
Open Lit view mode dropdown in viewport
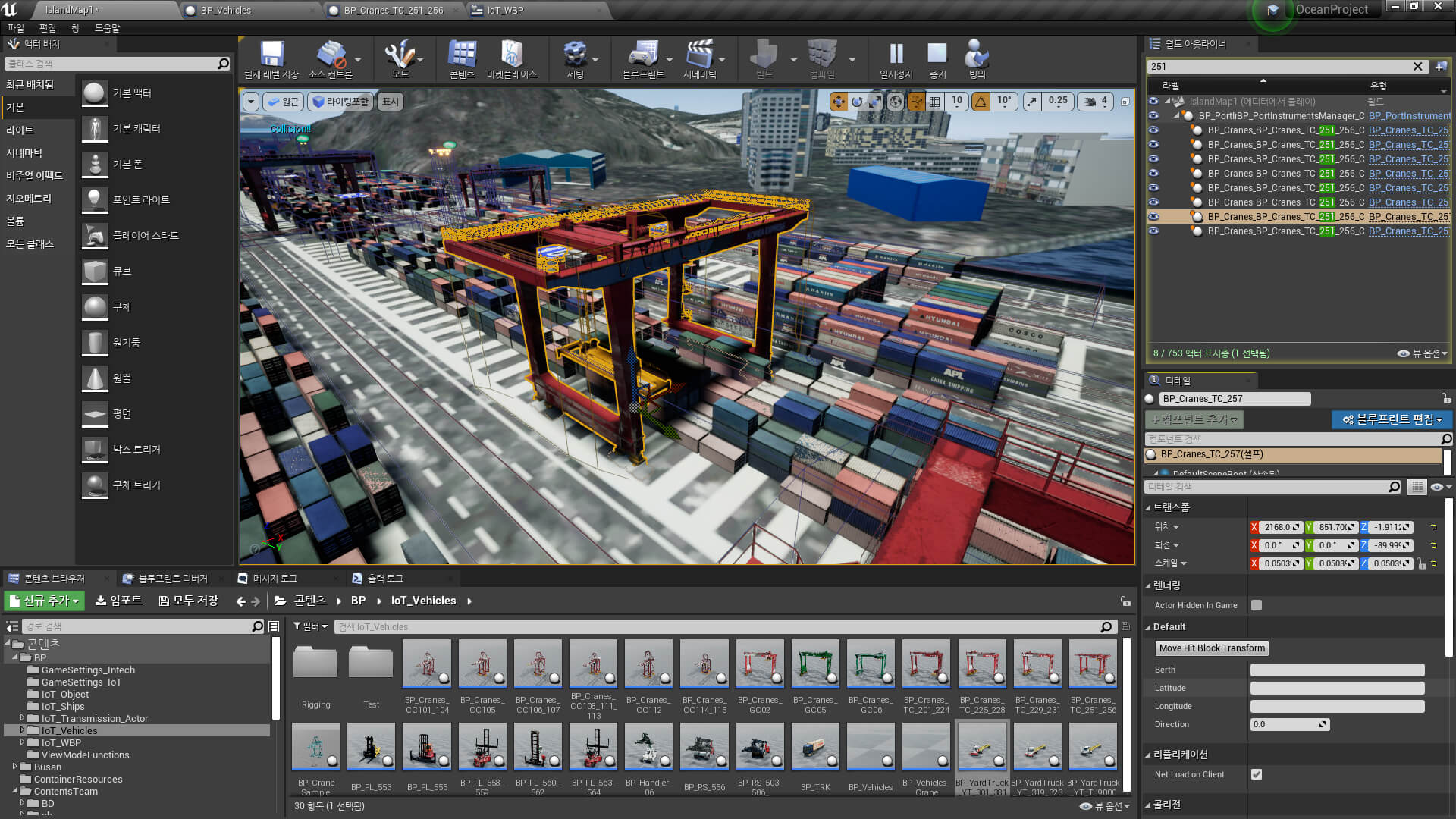[x=340, y=101]
